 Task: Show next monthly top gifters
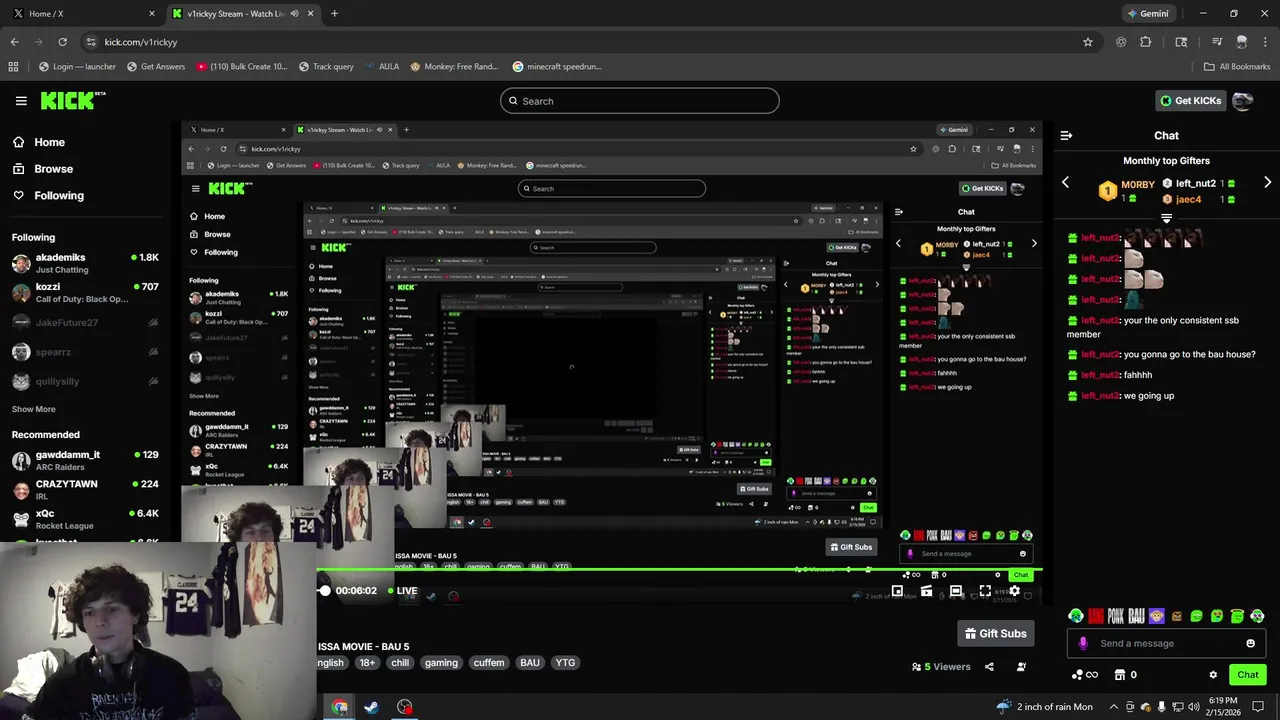coord(1267,183)
